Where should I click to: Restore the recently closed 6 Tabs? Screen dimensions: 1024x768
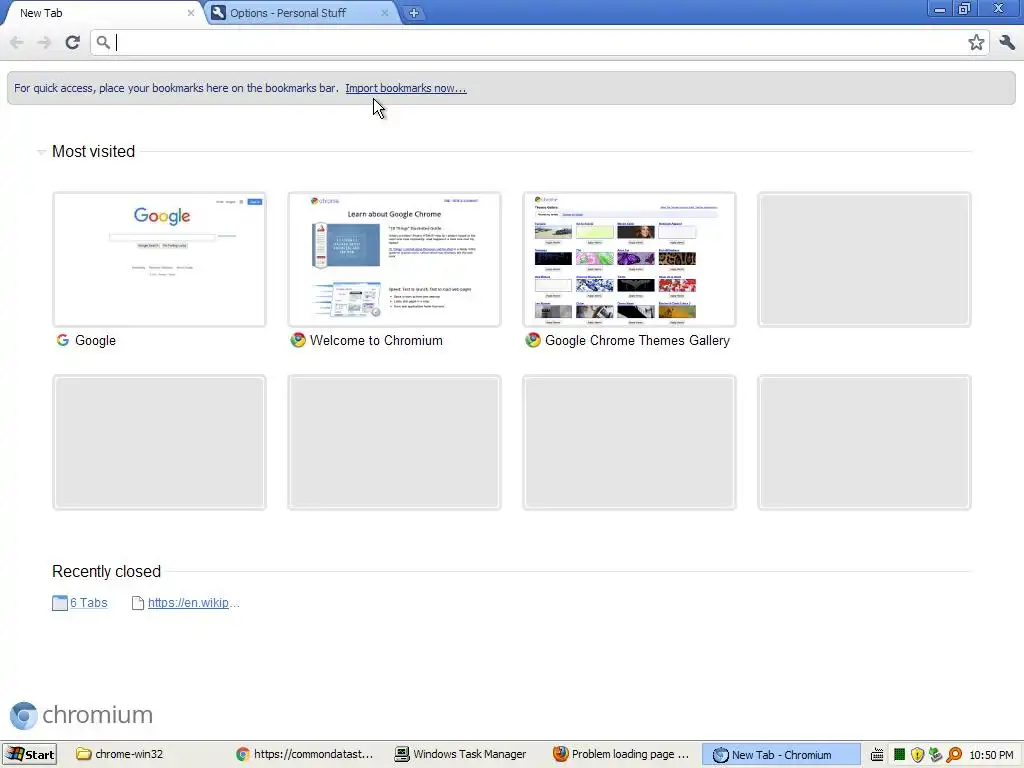89,603
